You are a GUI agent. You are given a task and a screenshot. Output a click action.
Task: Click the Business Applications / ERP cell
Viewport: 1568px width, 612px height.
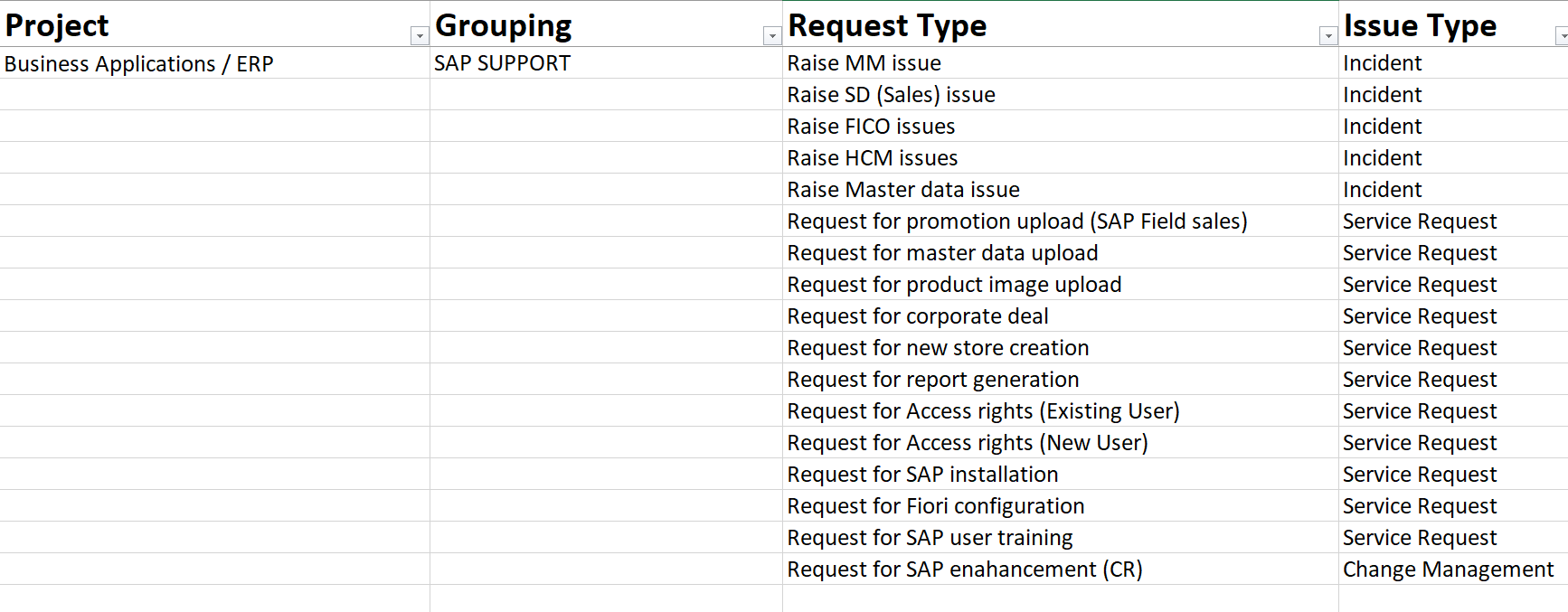point(214,63)
